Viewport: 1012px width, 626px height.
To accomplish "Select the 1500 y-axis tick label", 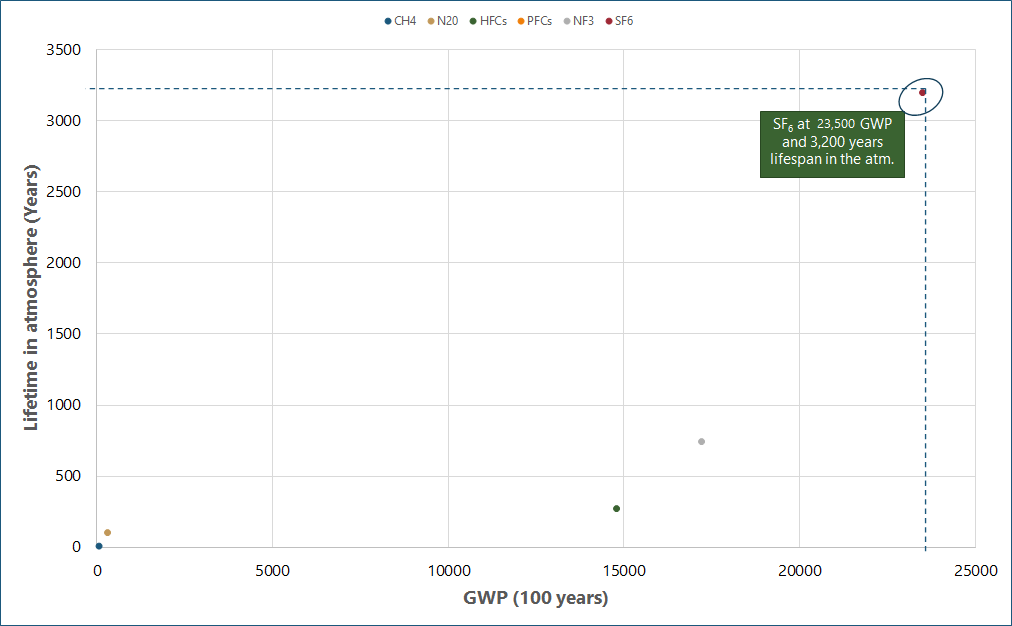I will click(64, 334).
